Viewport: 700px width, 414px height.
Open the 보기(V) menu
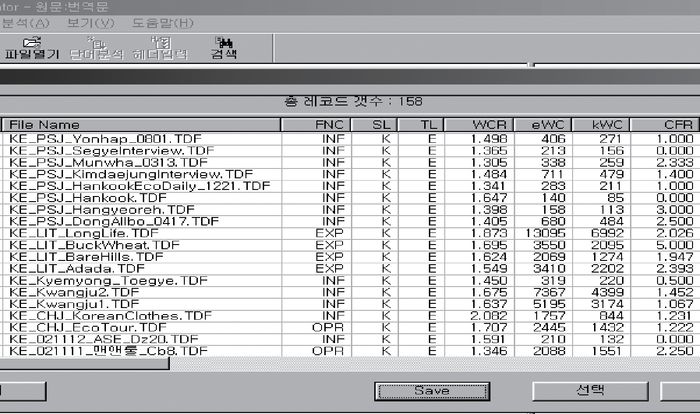[91, 23]
